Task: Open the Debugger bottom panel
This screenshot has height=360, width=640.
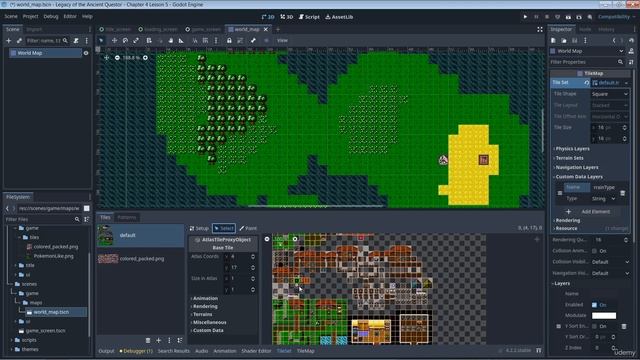Action: pos(136,351)
